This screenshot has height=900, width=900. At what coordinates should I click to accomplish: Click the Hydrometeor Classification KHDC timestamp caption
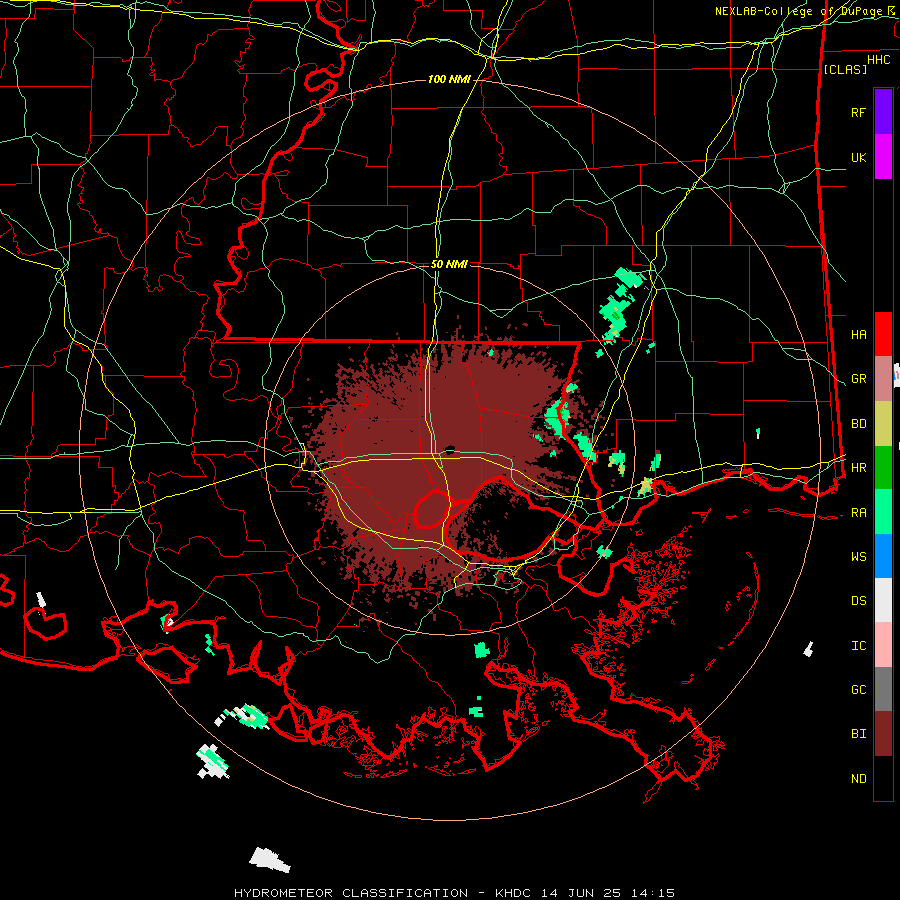point(454,893)
